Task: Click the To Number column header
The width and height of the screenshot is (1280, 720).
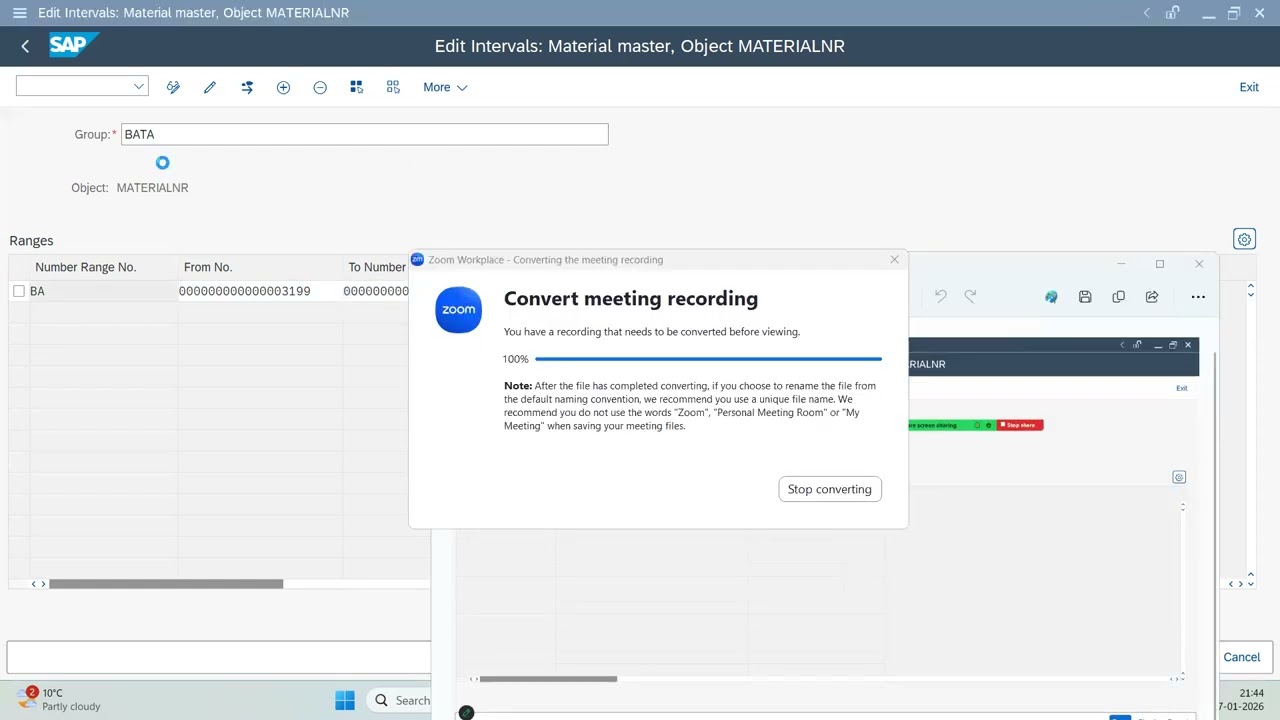Action: [377, 267]
